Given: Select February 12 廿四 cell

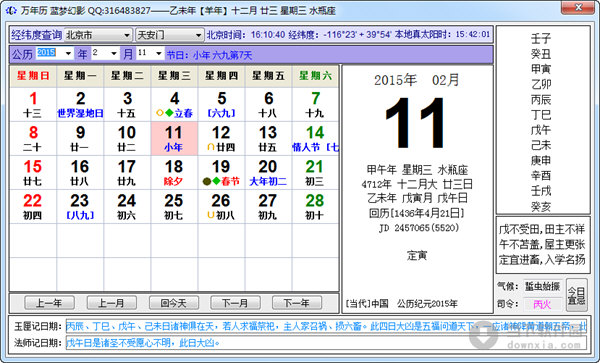Looking at the screenshot, I should click(x=222, y=138).
